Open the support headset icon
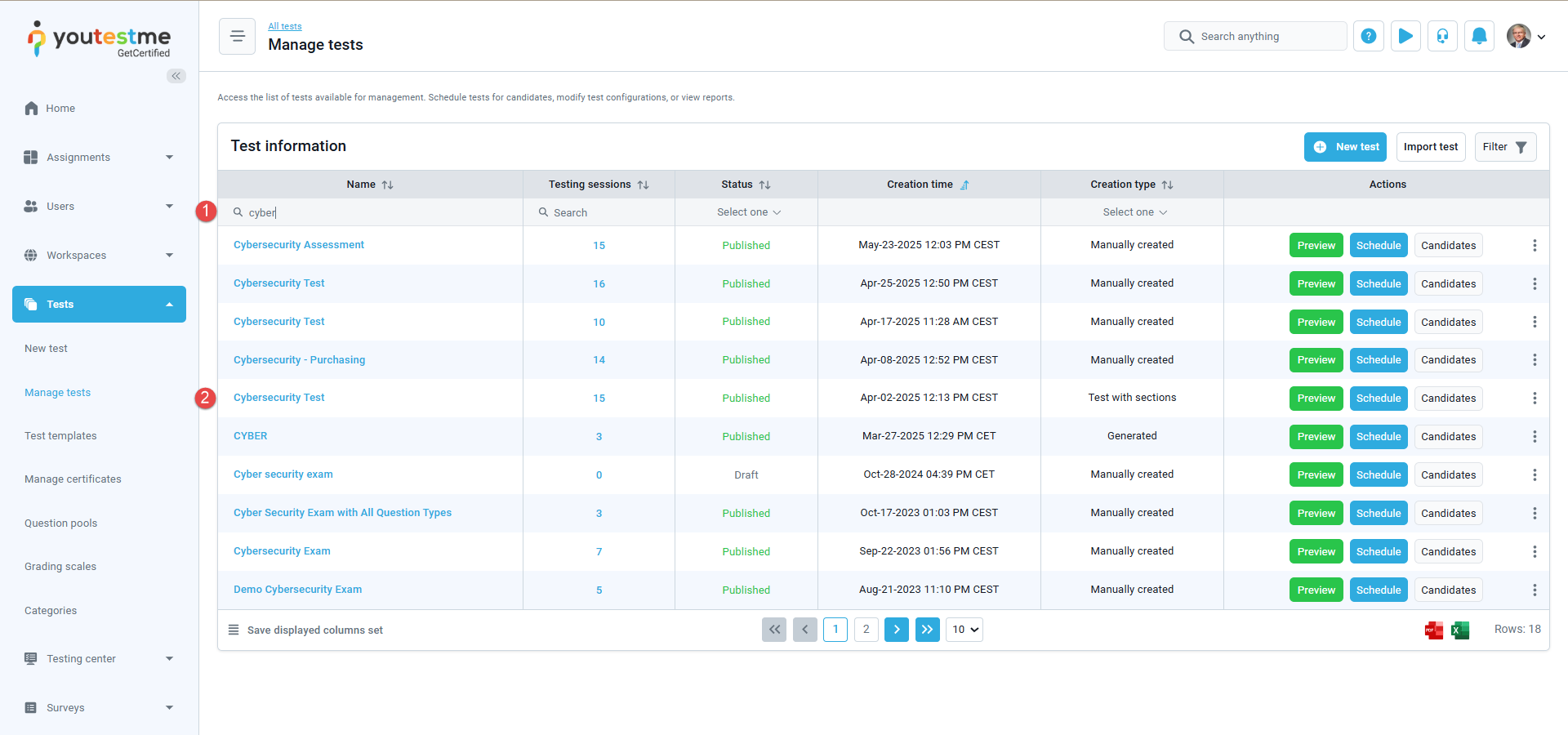The image size is (1568, 735). pyautogui.click(x=1442, y=36)
